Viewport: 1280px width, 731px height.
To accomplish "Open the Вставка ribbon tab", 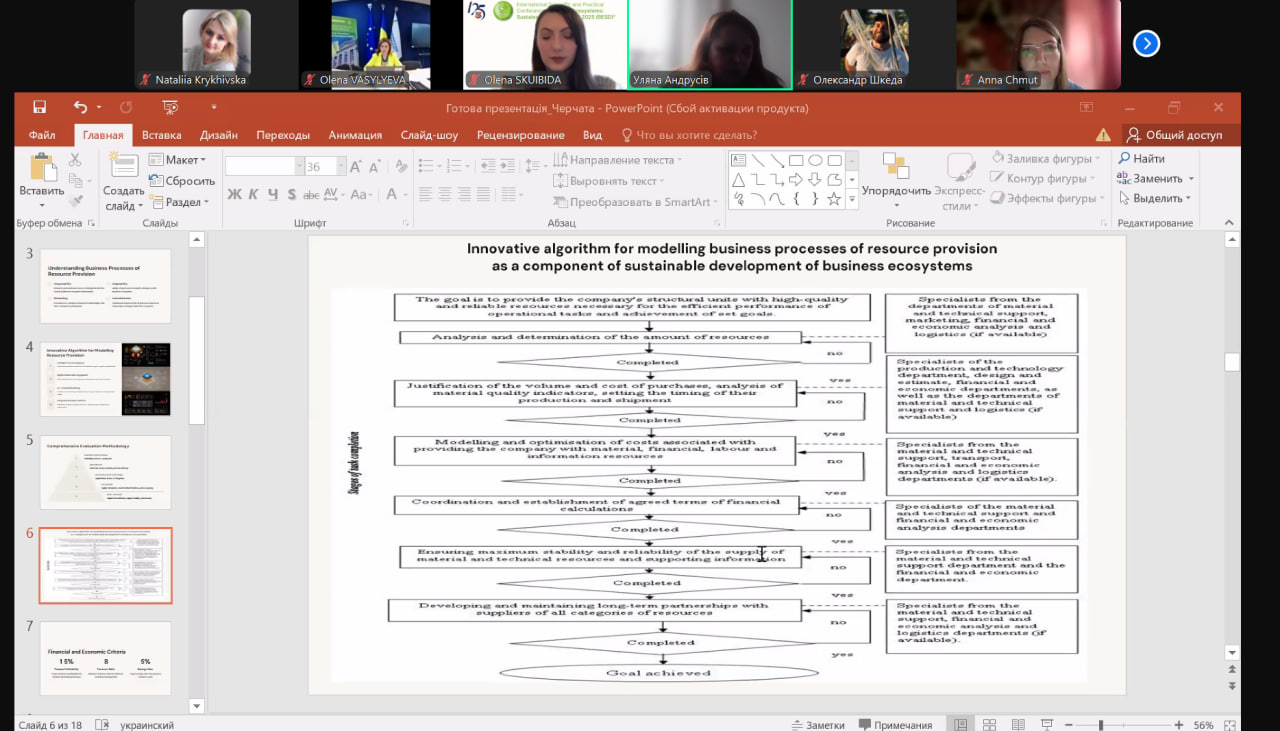I will (x=161, y=135).
